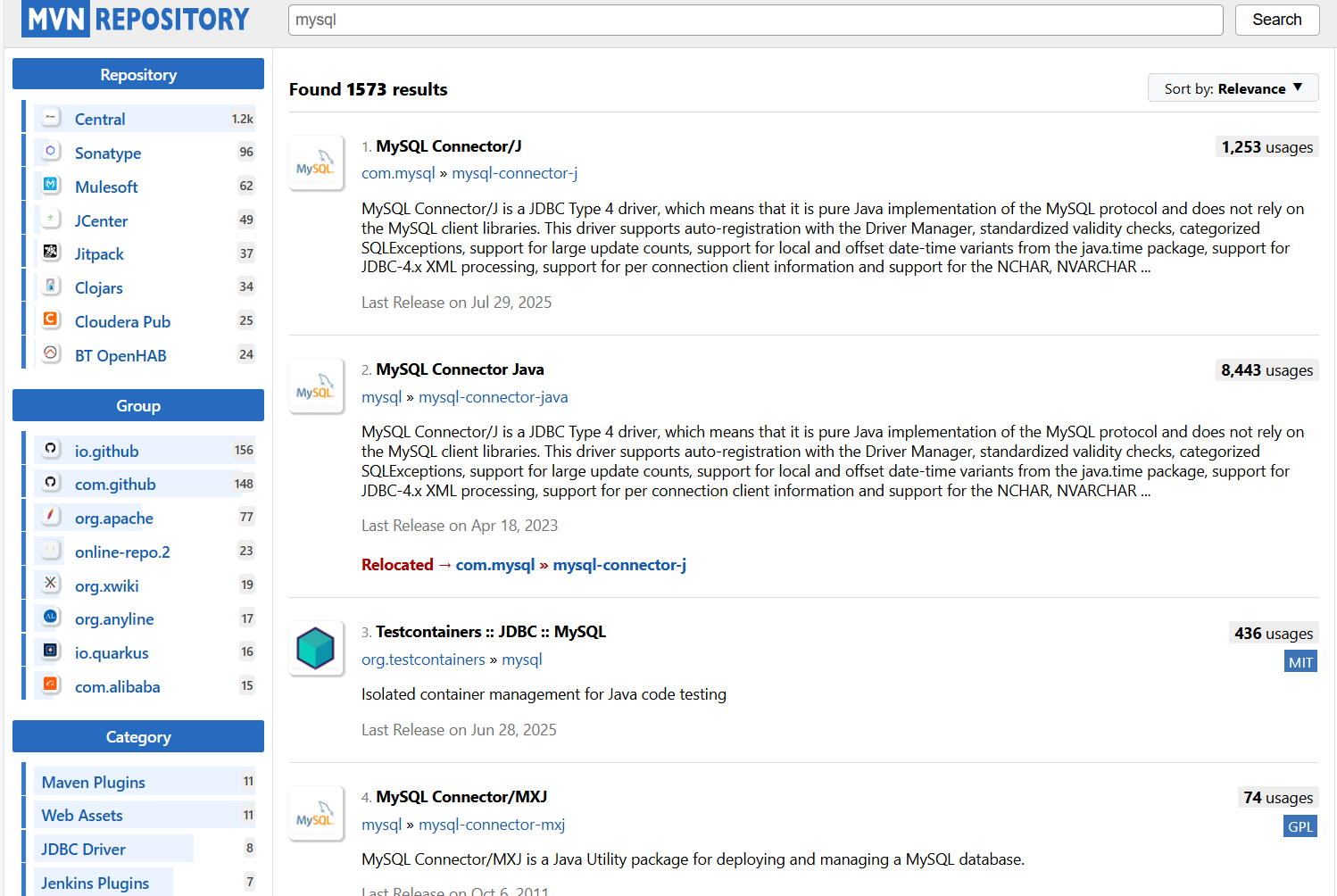Filter by io.github group
This screenshot has width=1337, height=896.
(145, 451)
